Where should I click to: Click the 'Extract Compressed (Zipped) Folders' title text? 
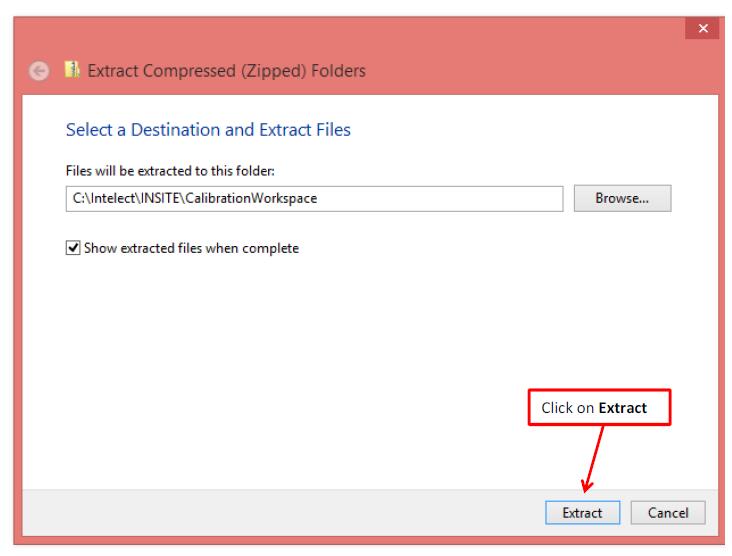[226, 71]
